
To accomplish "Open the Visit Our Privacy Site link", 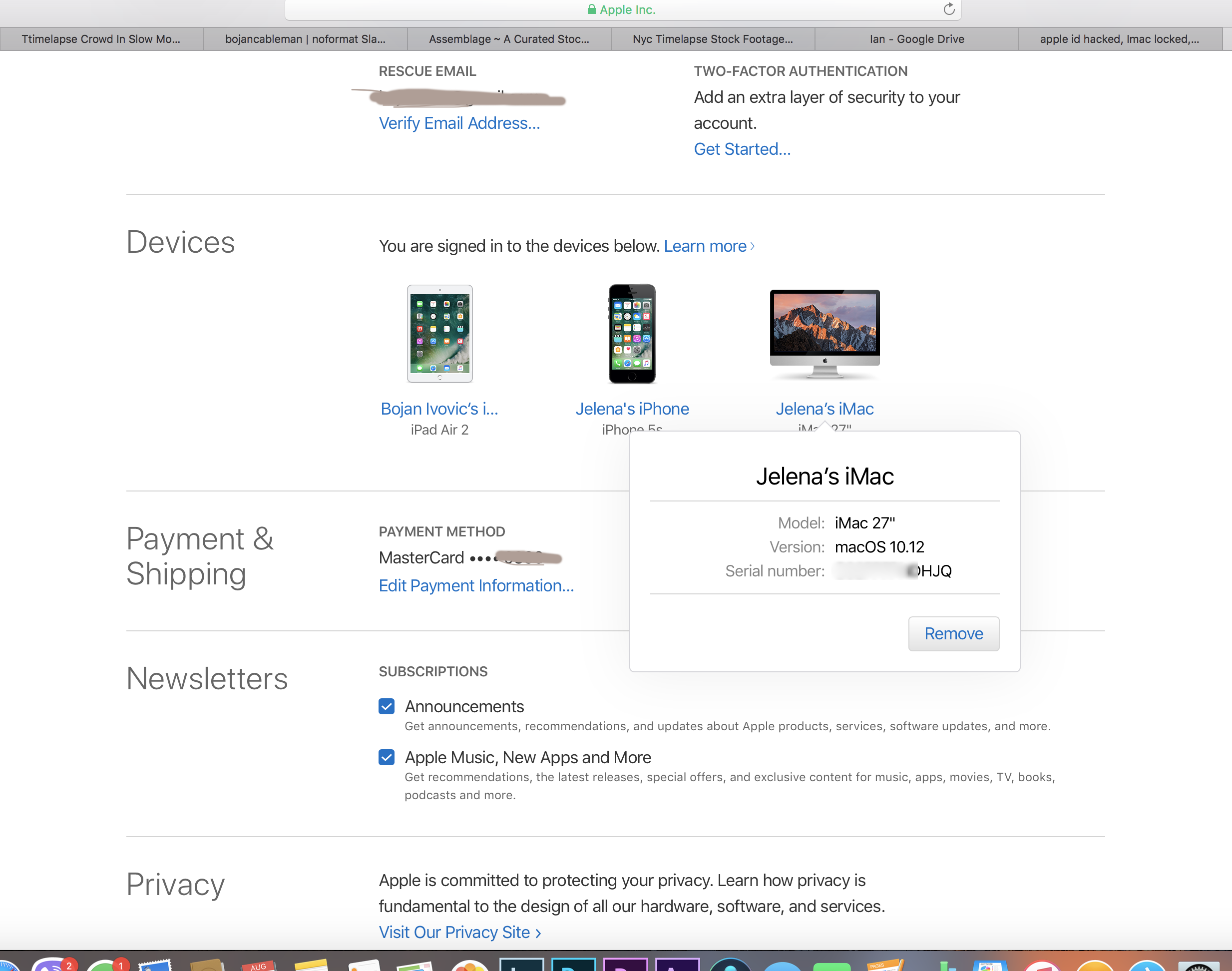I will (x=459, y=932).
